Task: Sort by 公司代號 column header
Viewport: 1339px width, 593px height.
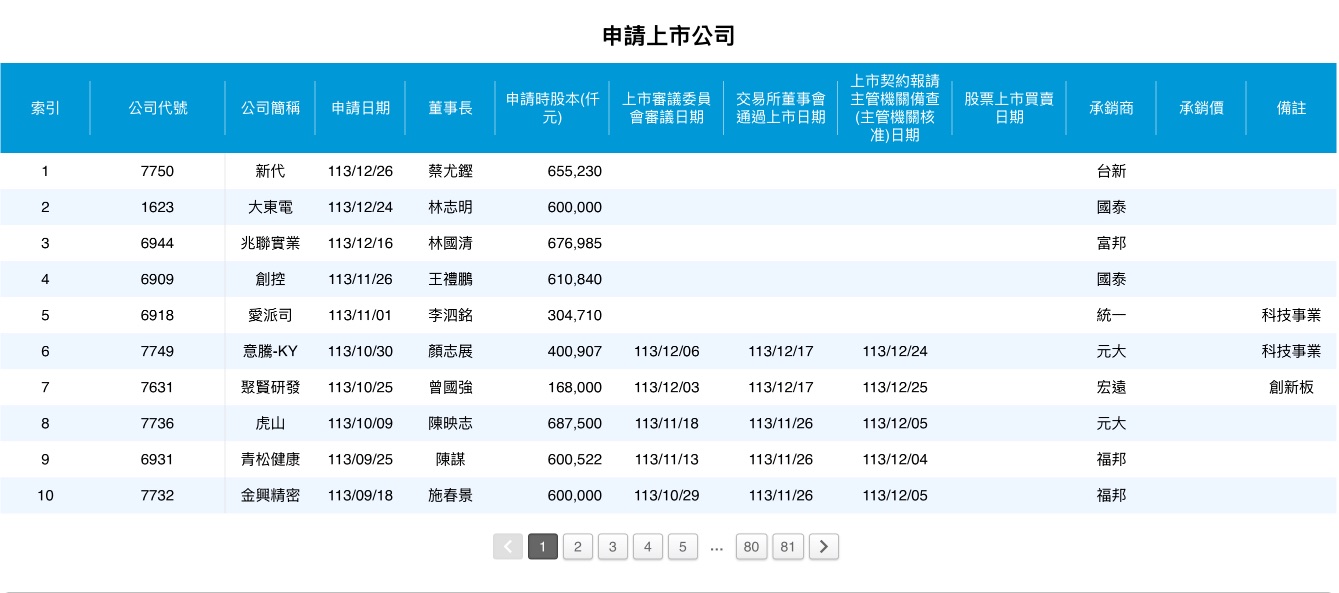Action: (157, 108)
